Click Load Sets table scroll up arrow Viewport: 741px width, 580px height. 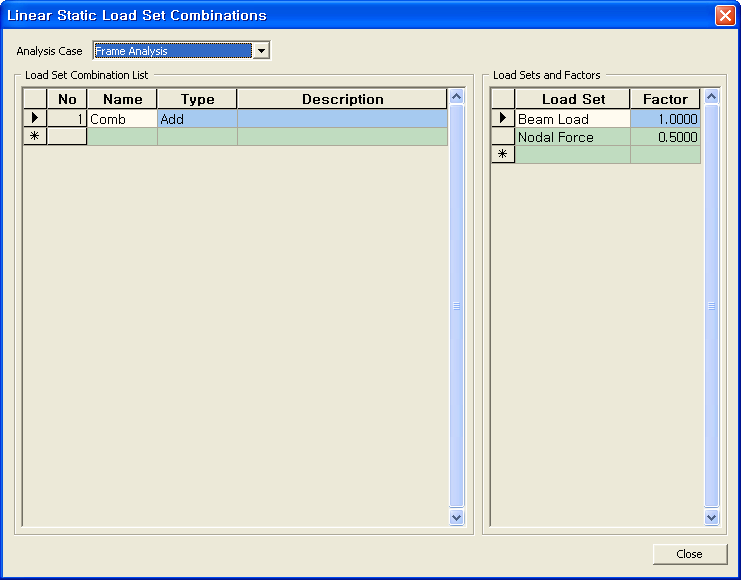point(711,97)
